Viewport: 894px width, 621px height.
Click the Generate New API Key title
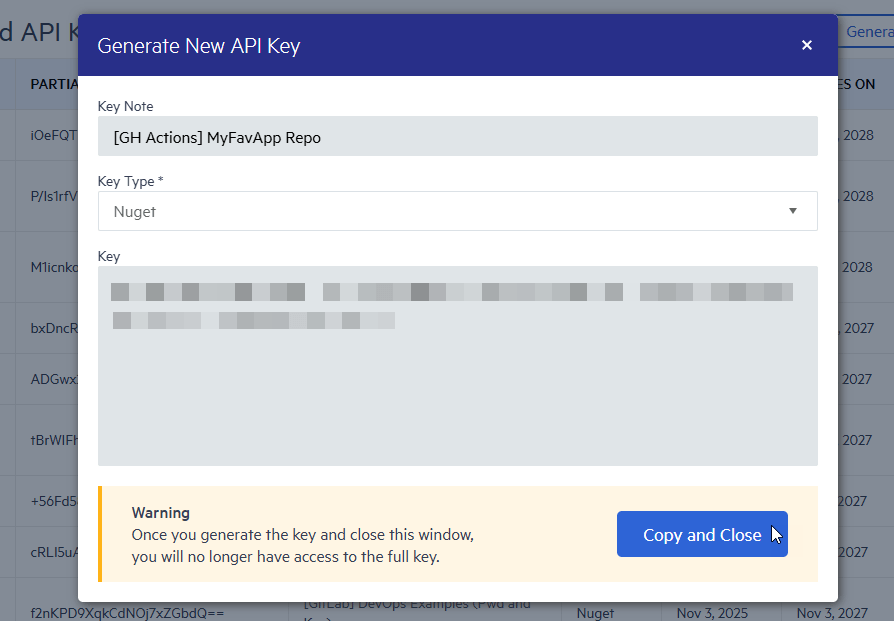click(198, 46)
